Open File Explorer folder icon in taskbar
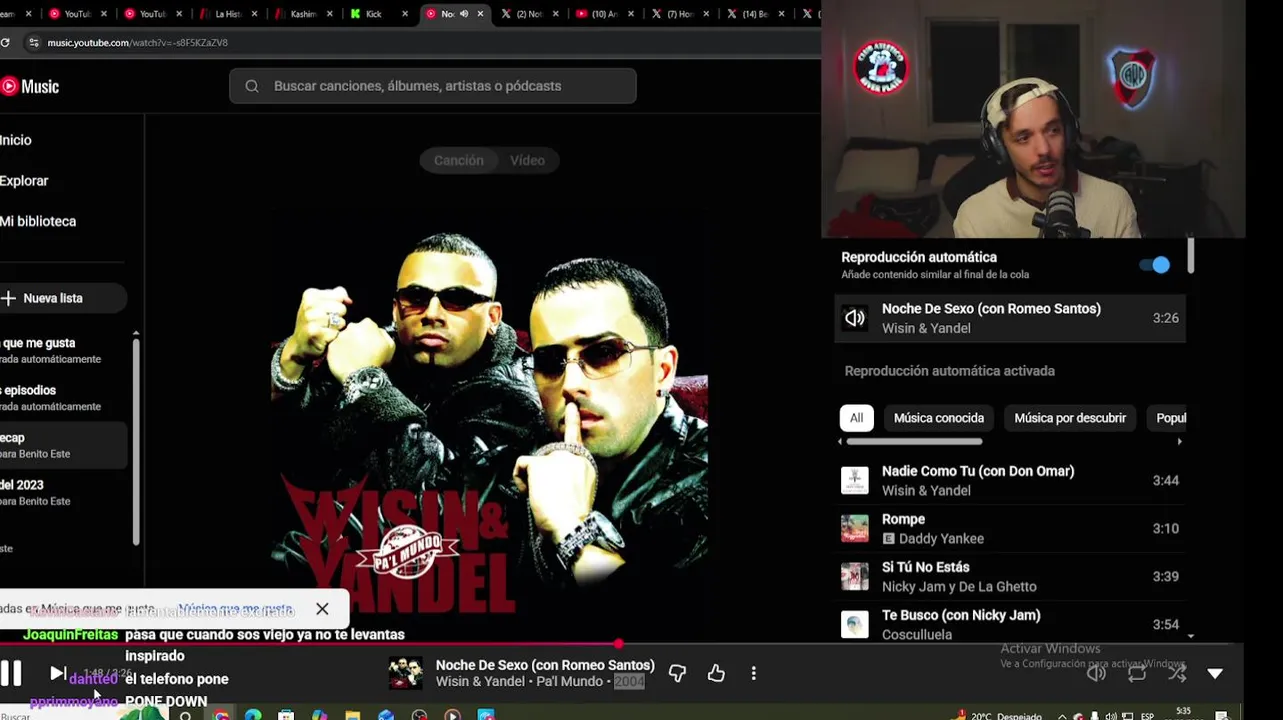This screenshot has width=1283, height=720. point(352,715)
